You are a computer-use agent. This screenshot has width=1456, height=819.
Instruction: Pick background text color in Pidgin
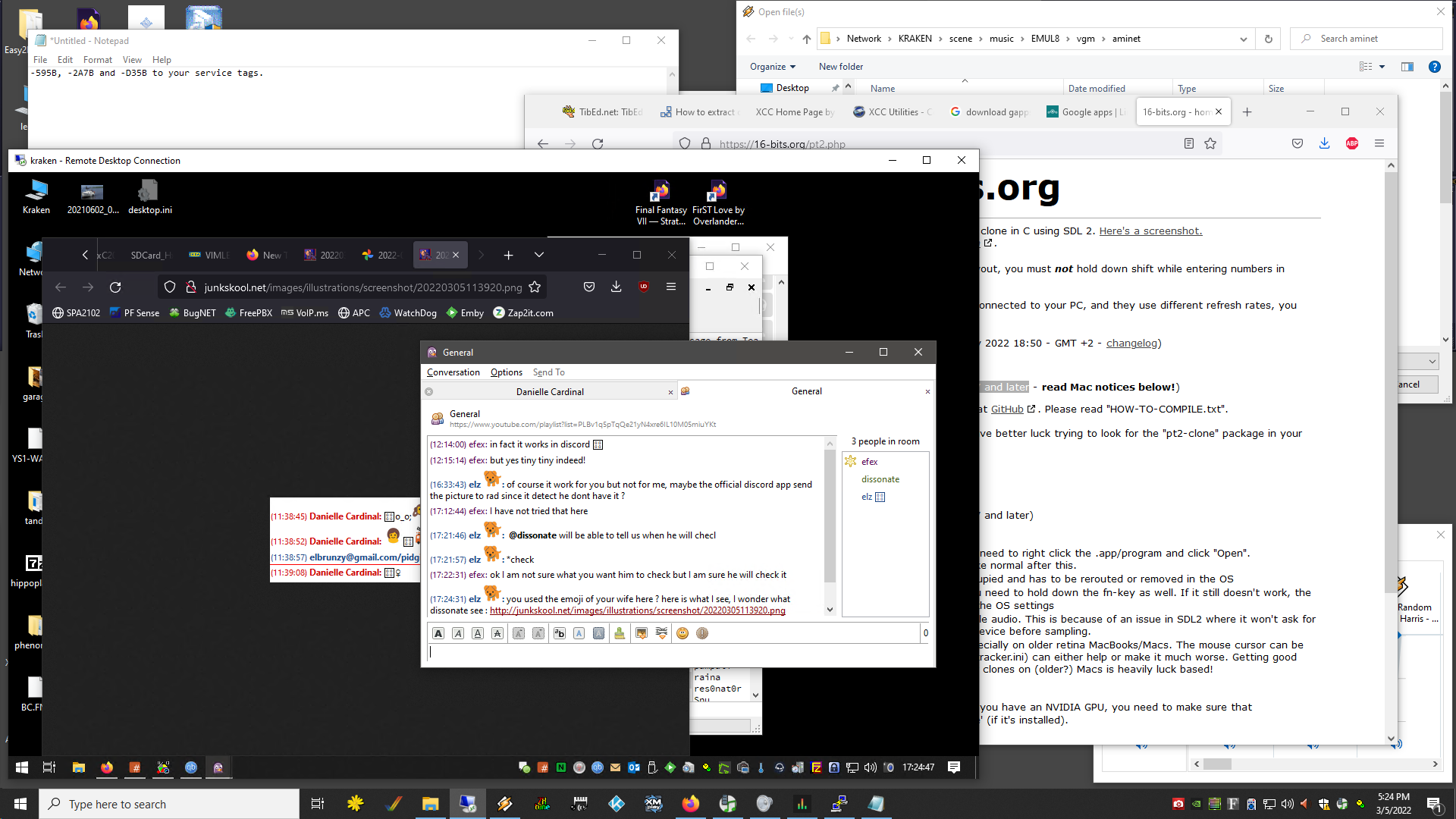599,633
